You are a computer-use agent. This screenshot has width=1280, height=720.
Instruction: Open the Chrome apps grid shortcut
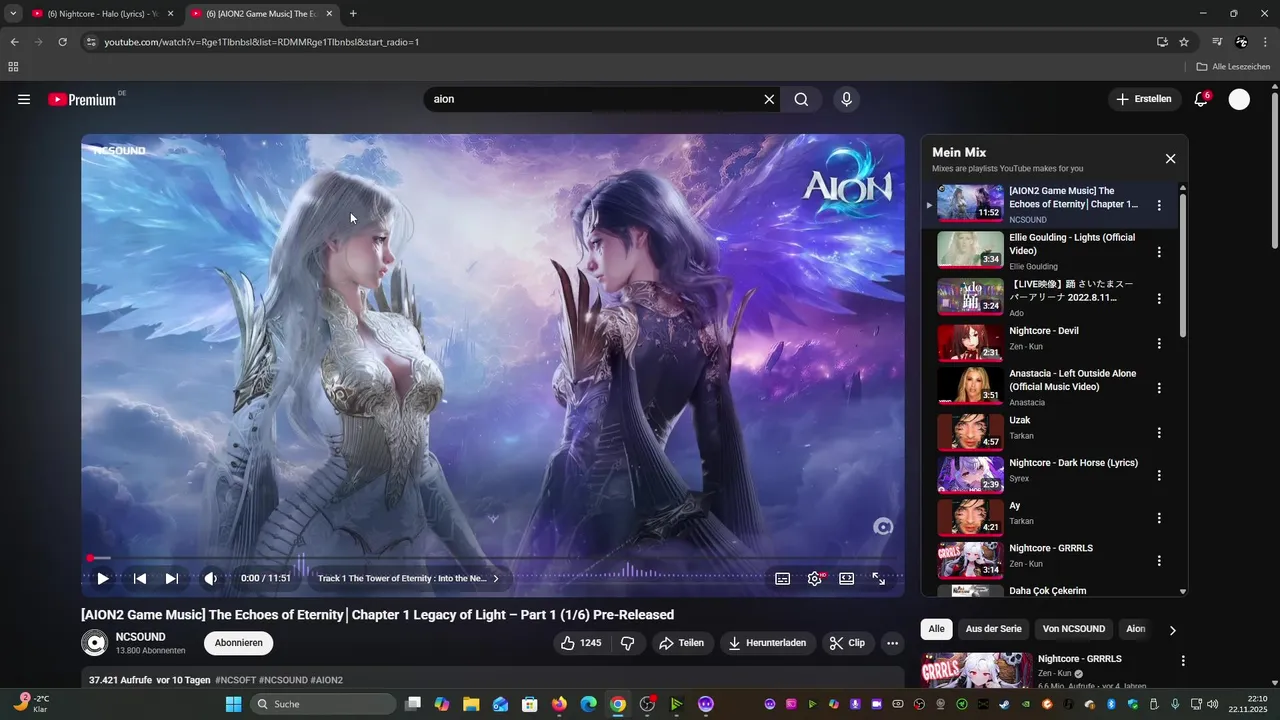pos(13,67)
